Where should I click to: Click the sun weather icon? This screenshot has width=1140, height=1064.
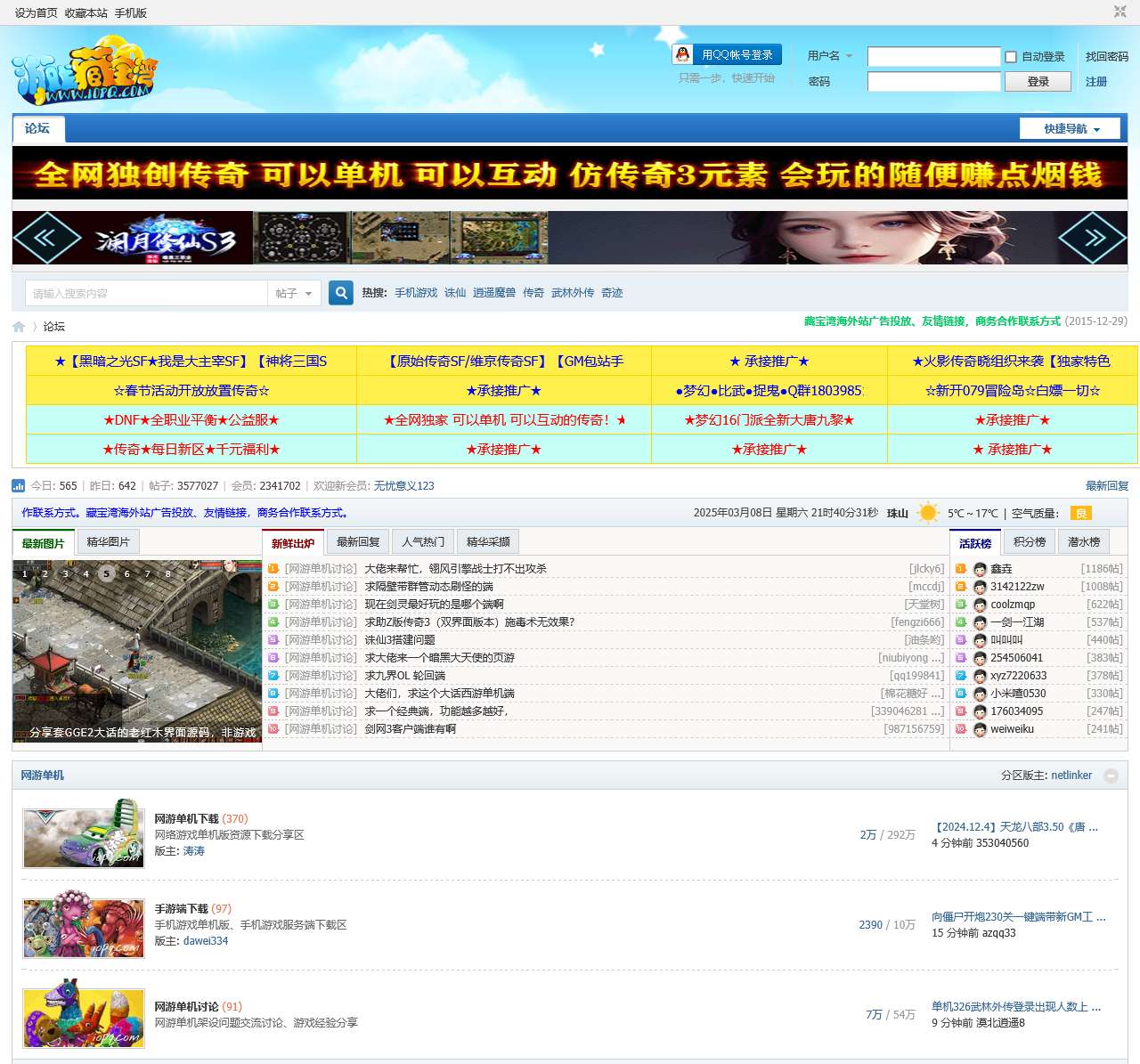[928, 513]
